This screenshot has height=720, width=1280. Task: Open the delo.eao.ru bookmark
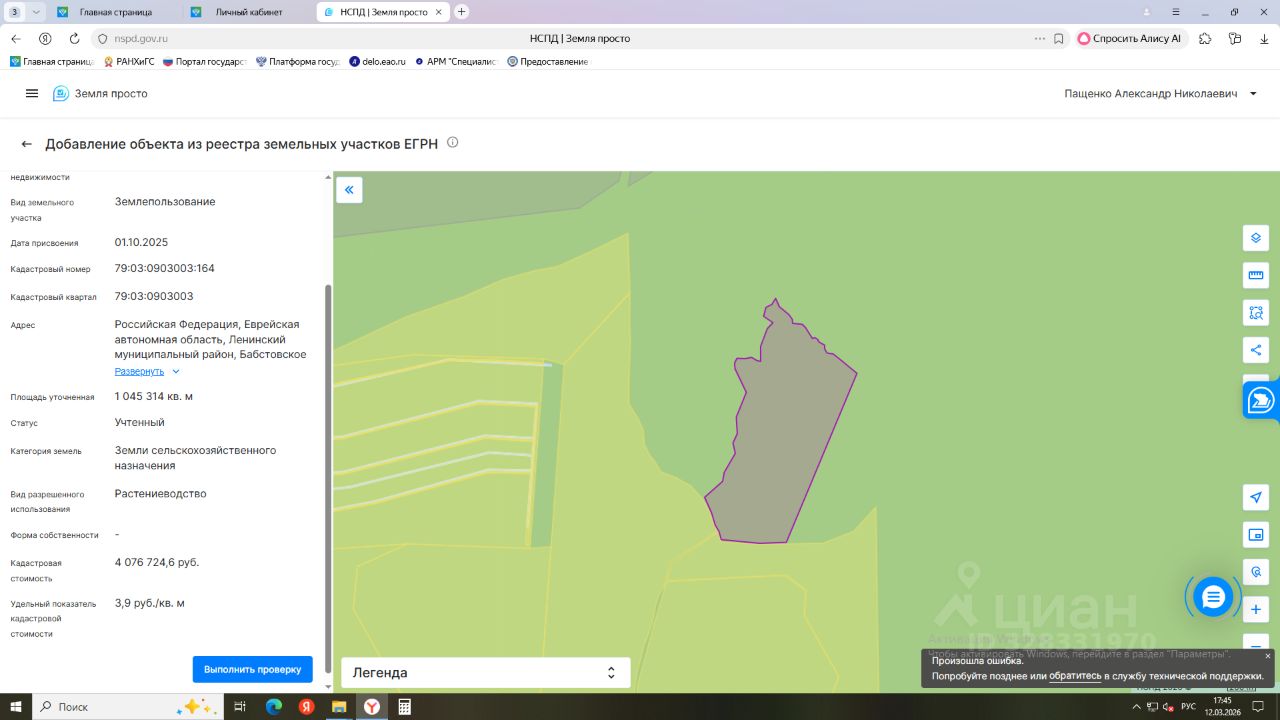coord(378,62)
